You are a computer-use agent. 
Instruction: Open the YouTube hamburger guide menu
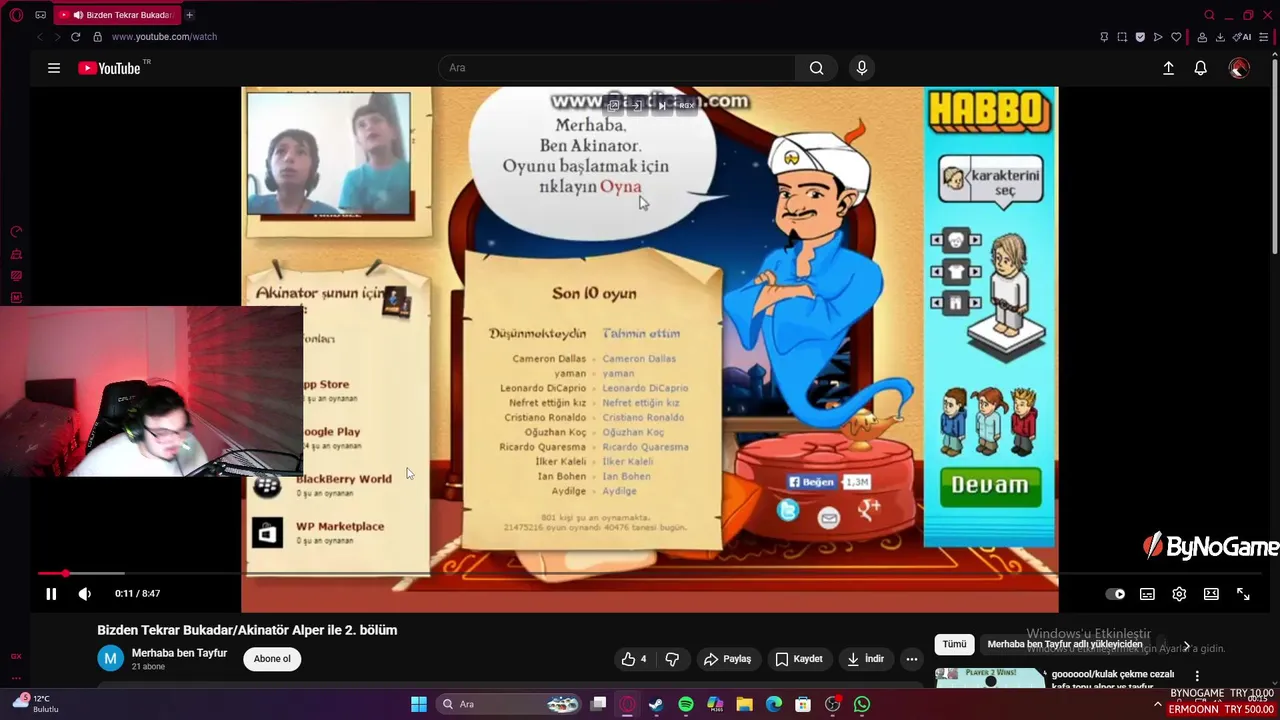point(54,68)
